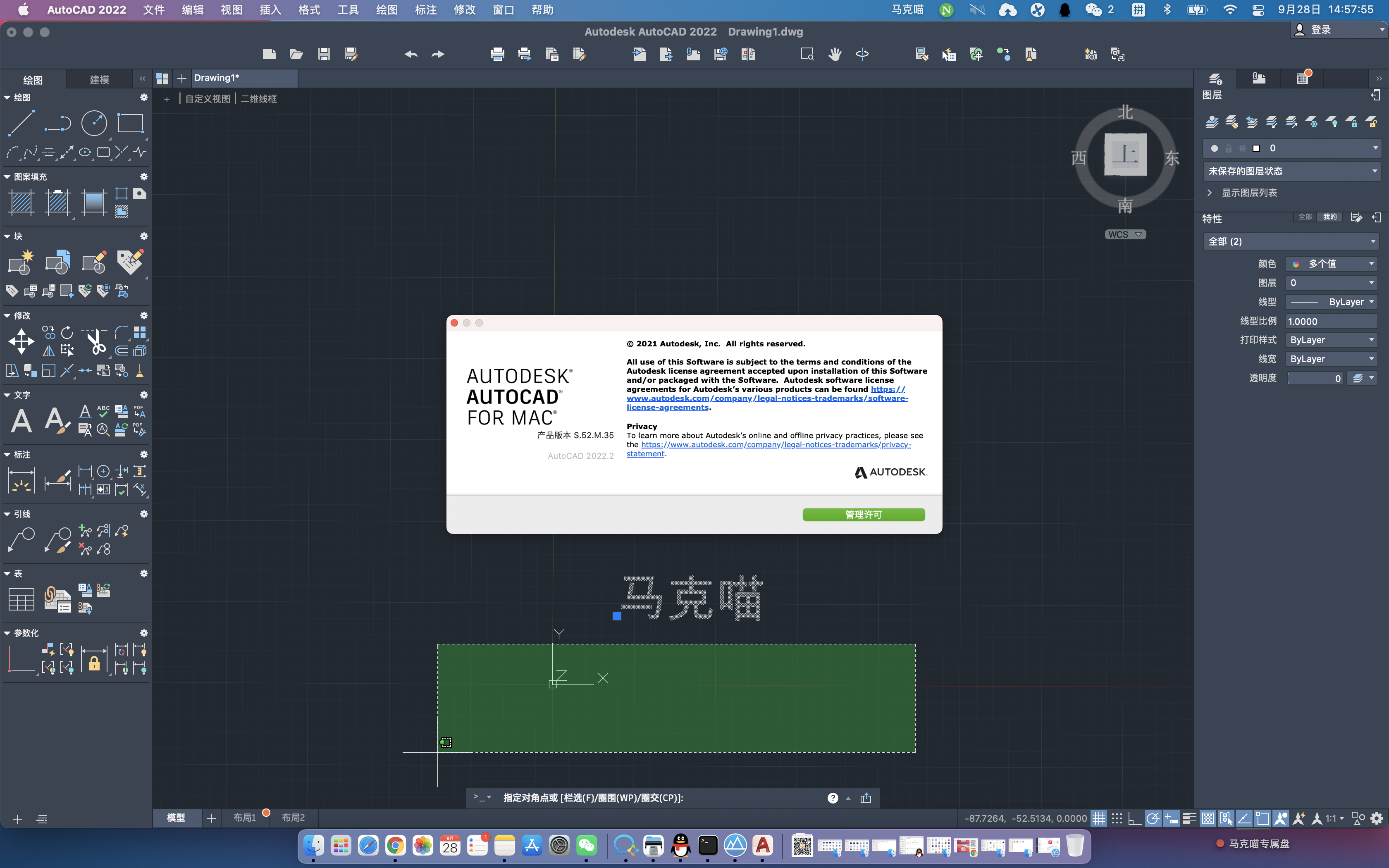Click the Multiline Text tool
This screenshot has height=868, width=1389.
21,421
